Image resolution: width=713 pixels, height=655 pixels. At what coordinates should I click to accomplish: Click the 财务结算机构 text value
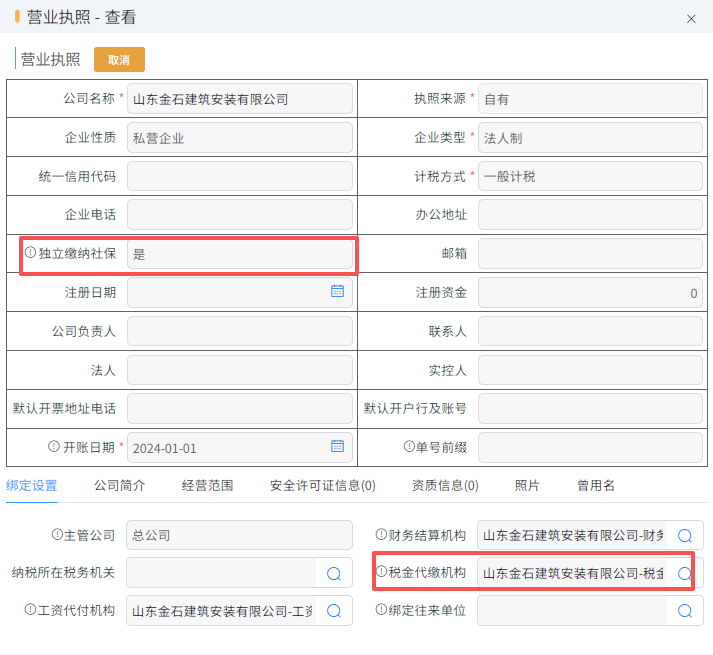tap(573, 535)
